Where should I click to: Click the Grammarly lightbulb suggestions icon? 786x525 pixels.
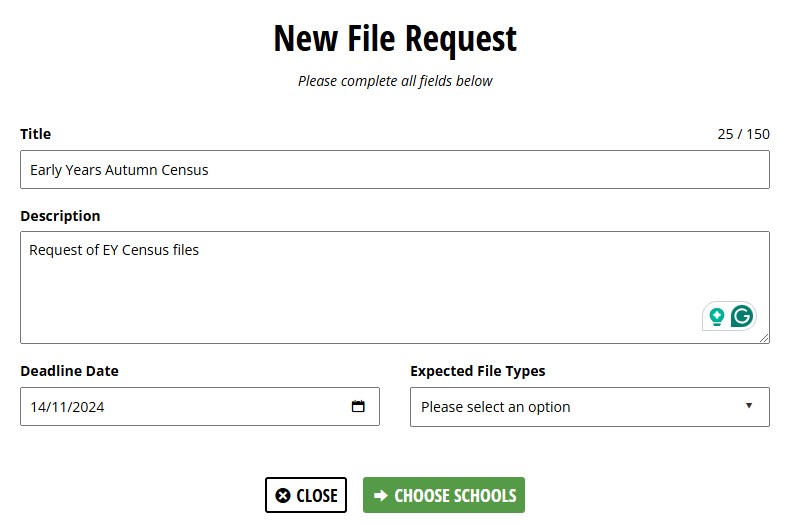(717, 317)
